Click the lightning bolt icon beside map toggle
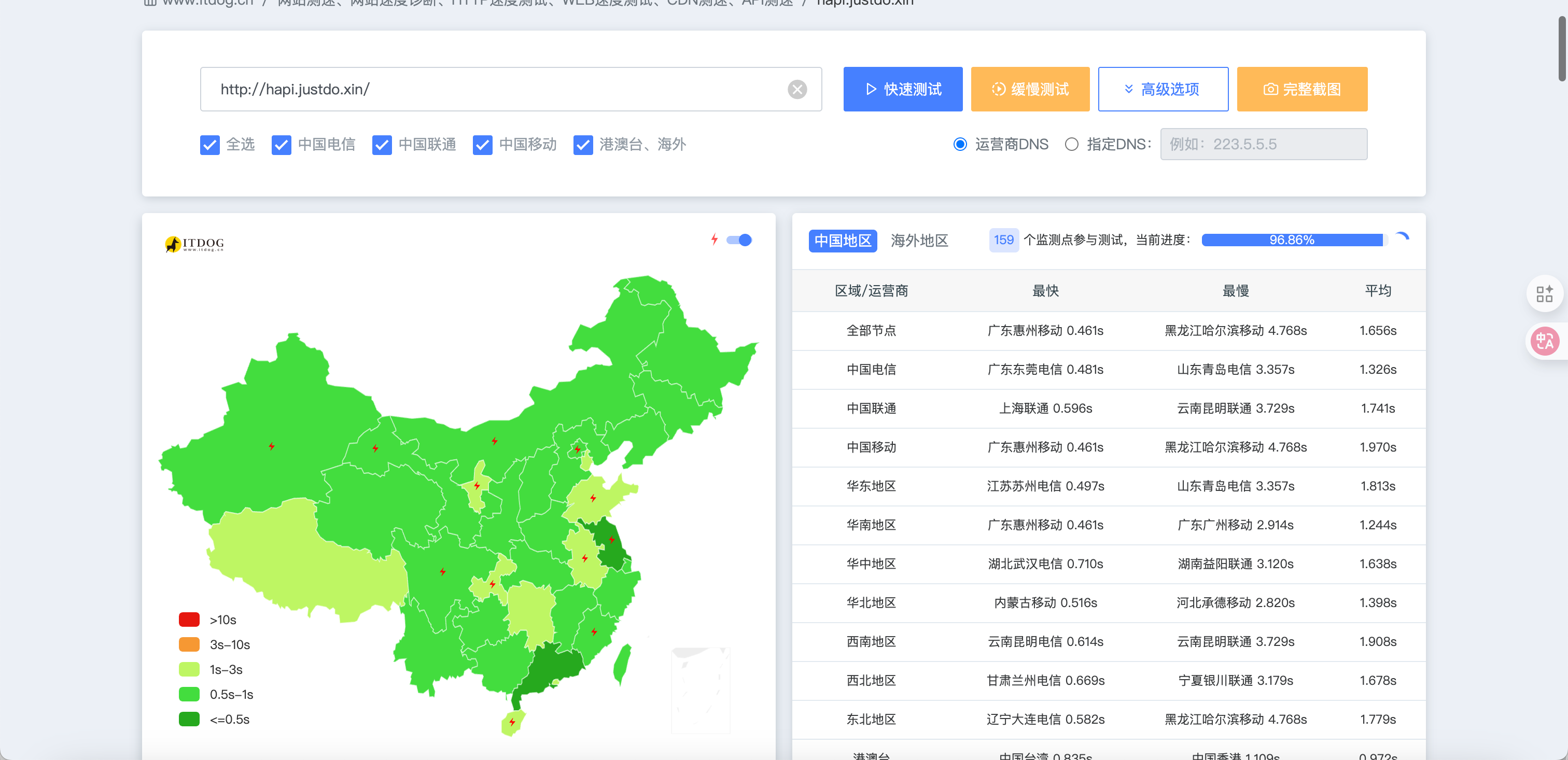1568x760 pixels. (715, 240)
